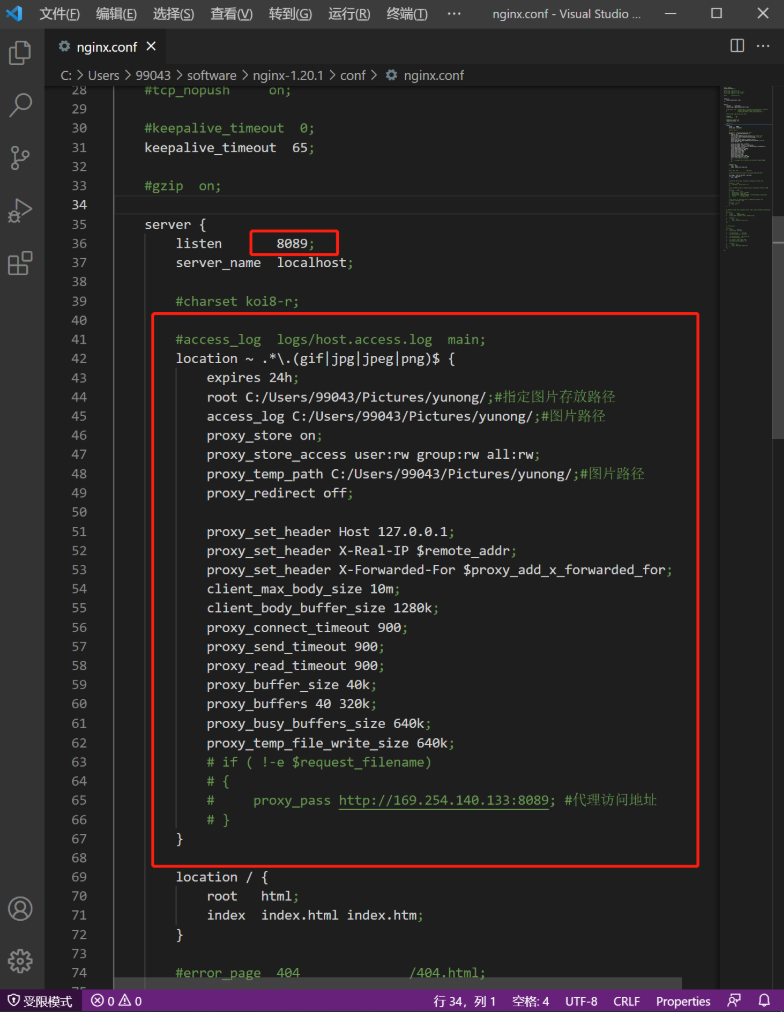Click line number 36 in gutter
784x1013 pixels.
click(79, 244)
